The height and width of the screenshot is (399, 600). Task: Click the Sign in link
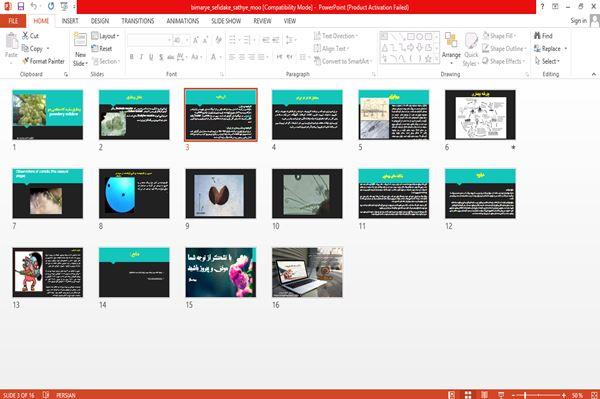pos(578,21)
